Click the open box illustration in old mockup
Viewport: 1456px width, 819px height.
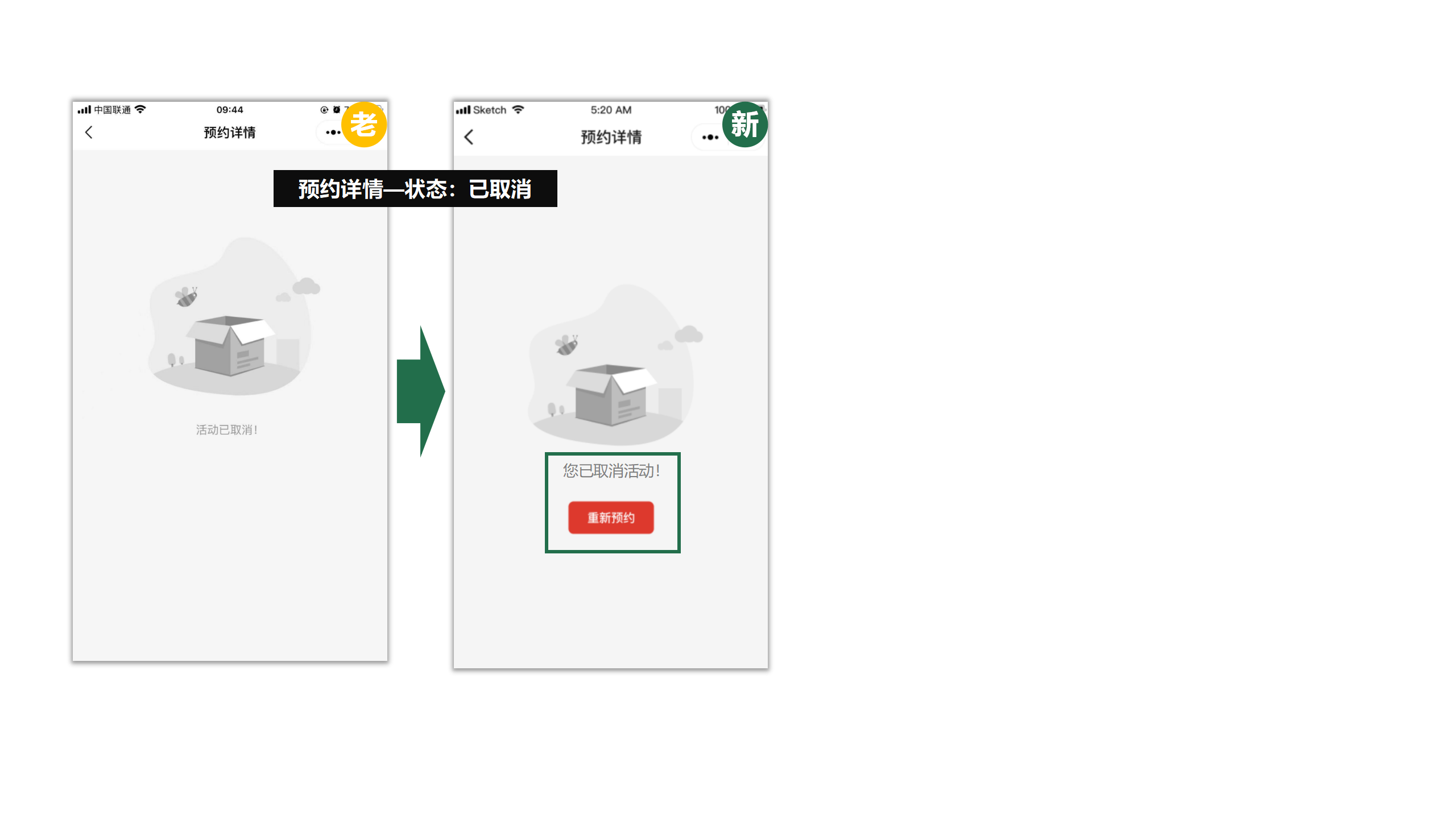coord(231,345)
